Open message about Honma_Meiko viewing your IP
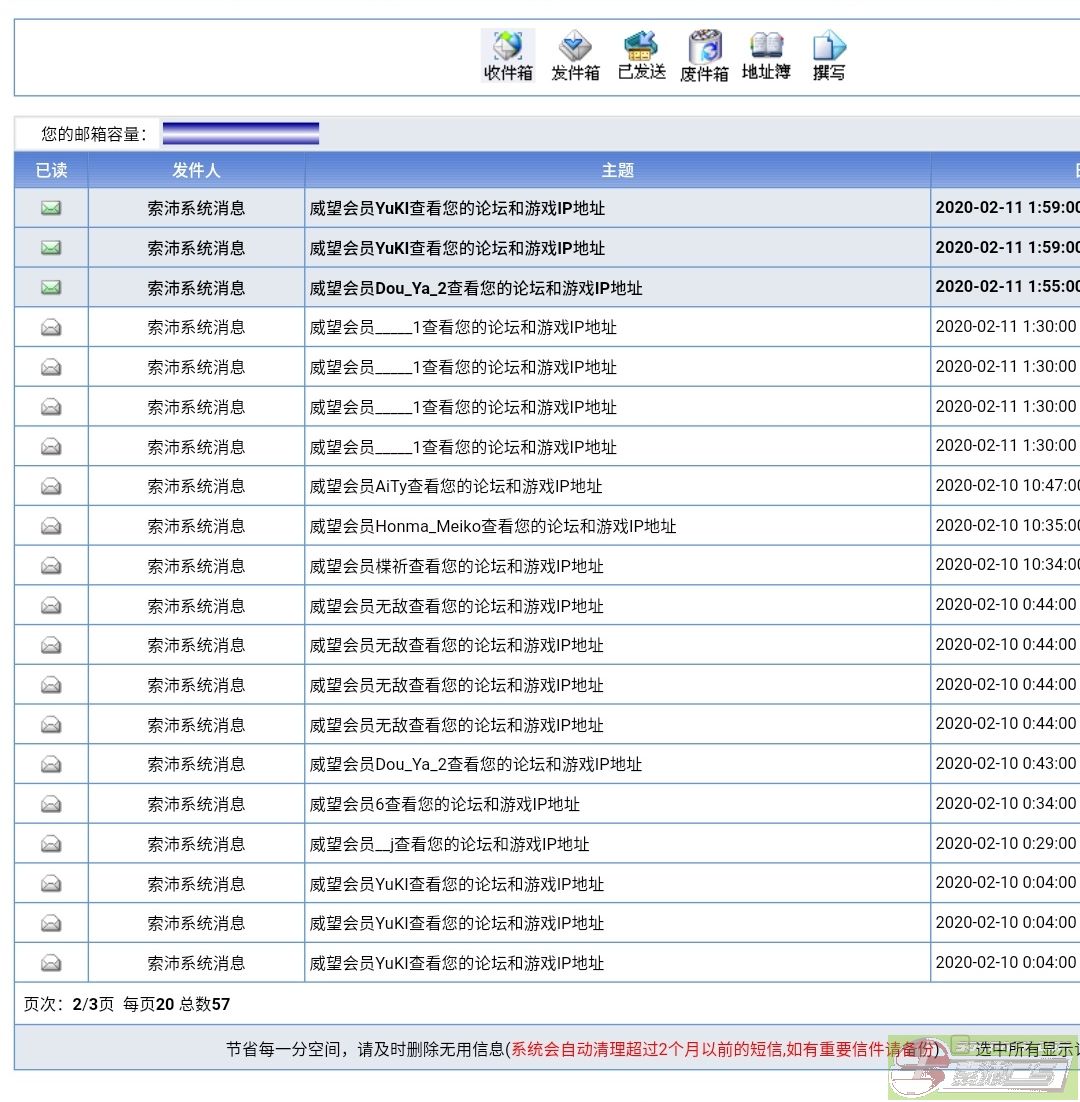Viewport: 1080px width, 1102px height. [x=492, y=526]
